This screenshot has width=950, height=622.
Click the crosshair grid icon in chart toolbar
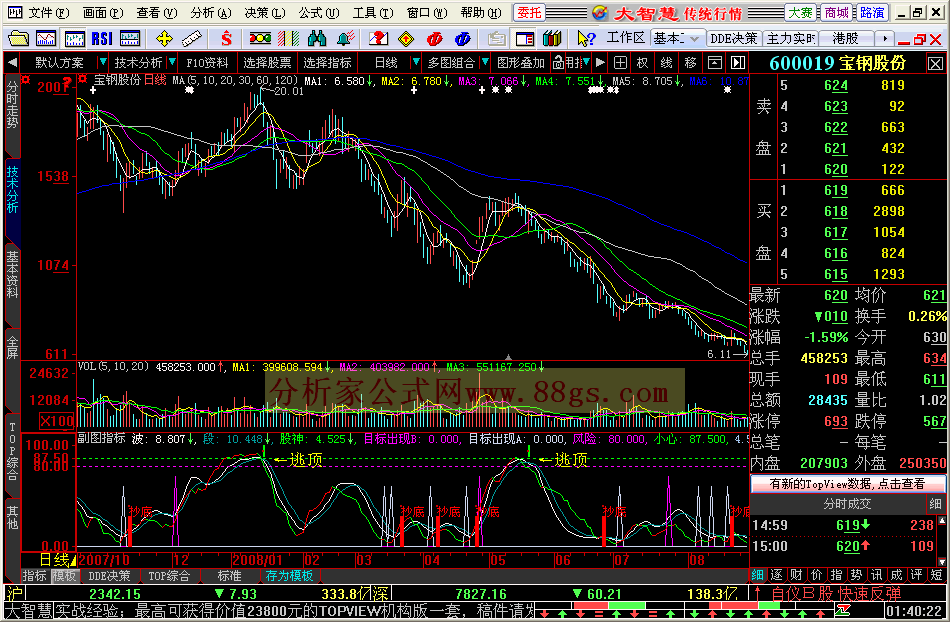click(x=620, y=62)
